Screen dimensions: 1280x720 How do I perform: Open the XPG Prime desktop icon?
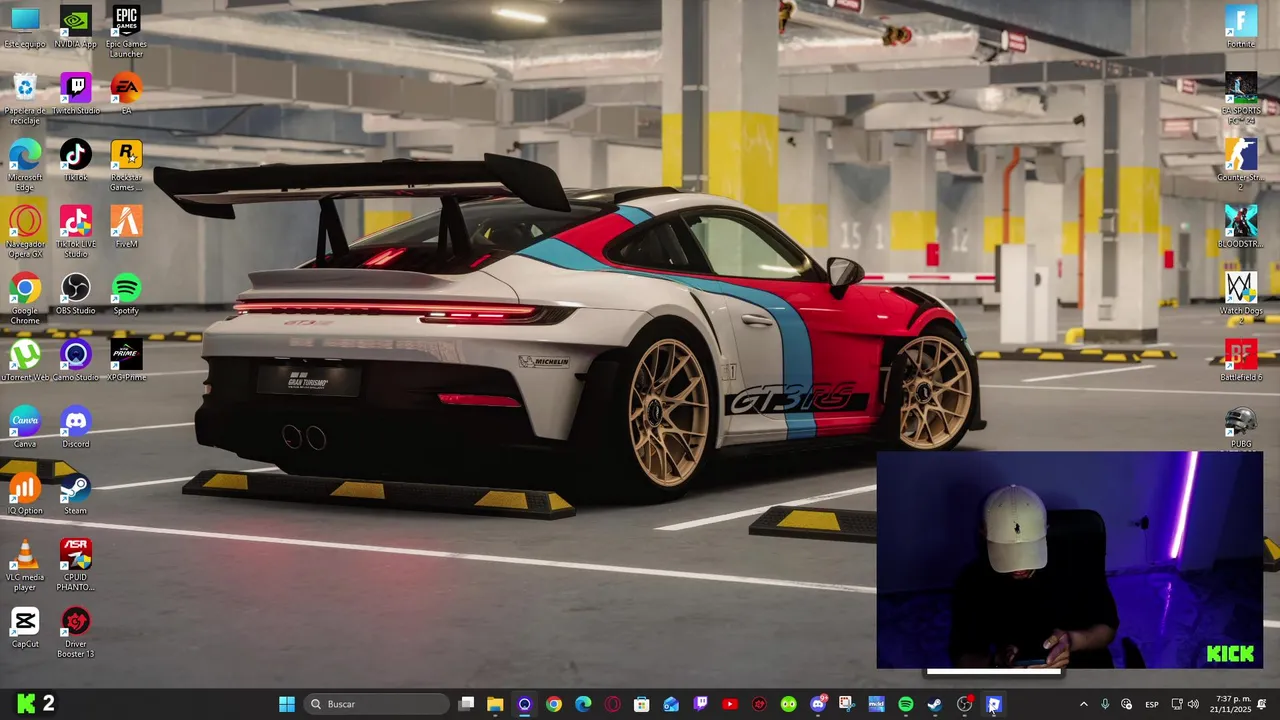(126, 360)
